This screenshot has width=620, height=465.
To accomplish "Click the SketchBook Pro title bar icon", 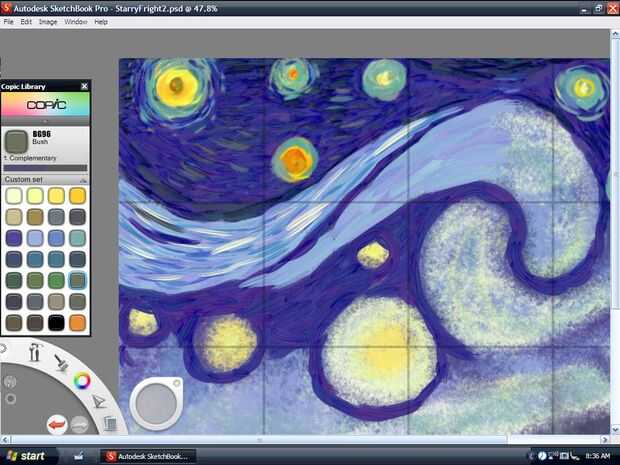I will pos(6,8).
